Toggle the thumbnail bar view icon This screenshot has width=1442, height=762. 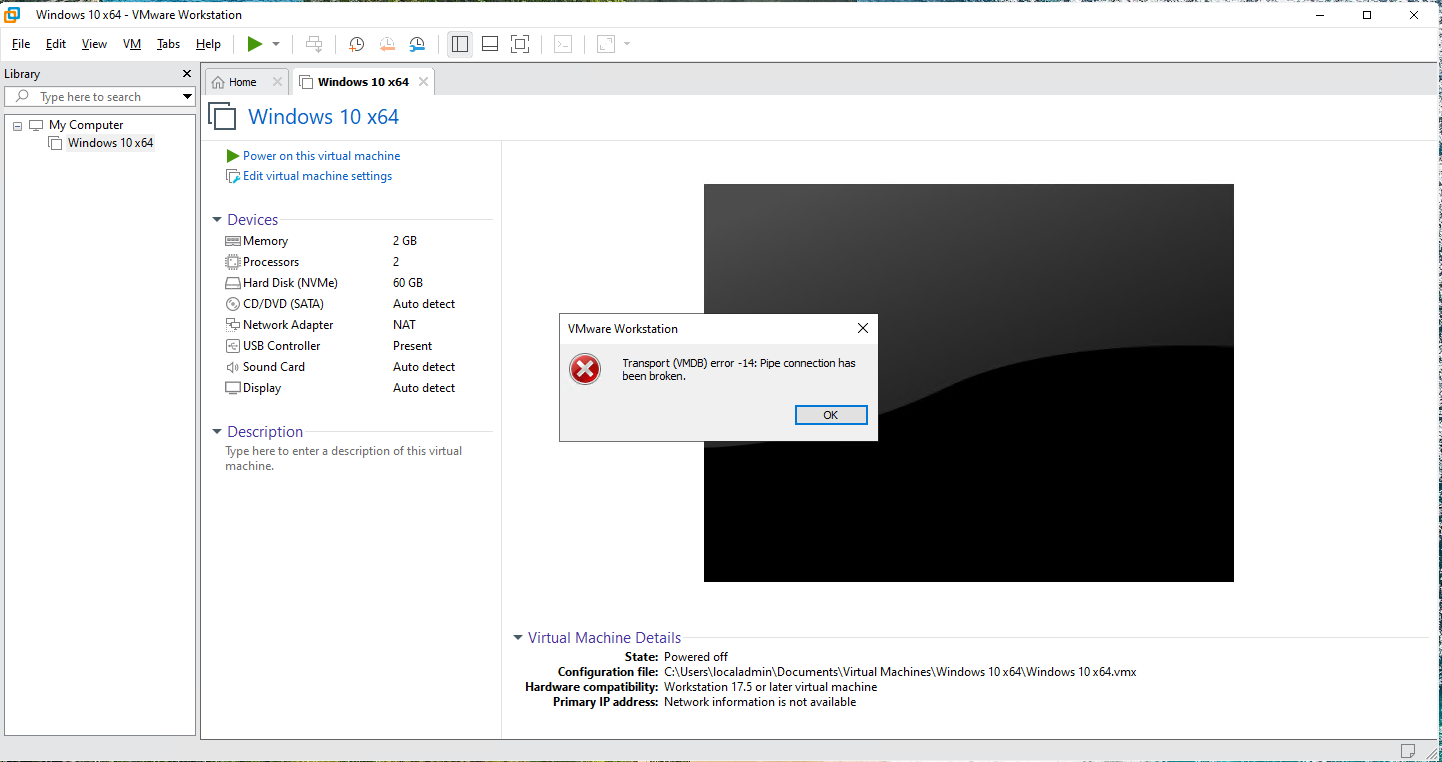click(490, 44)
